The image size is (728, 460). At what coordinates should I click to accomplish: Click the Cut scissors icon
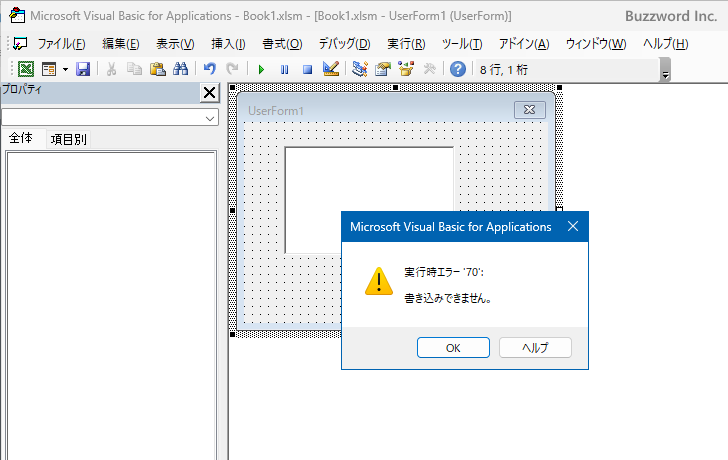(x=111, y=70)
